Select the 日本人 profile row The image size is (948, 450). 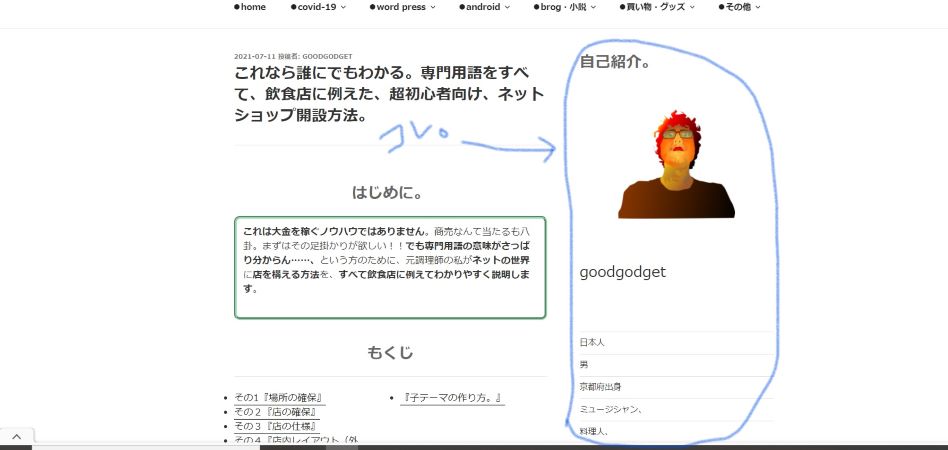click(x=676, y=342)
